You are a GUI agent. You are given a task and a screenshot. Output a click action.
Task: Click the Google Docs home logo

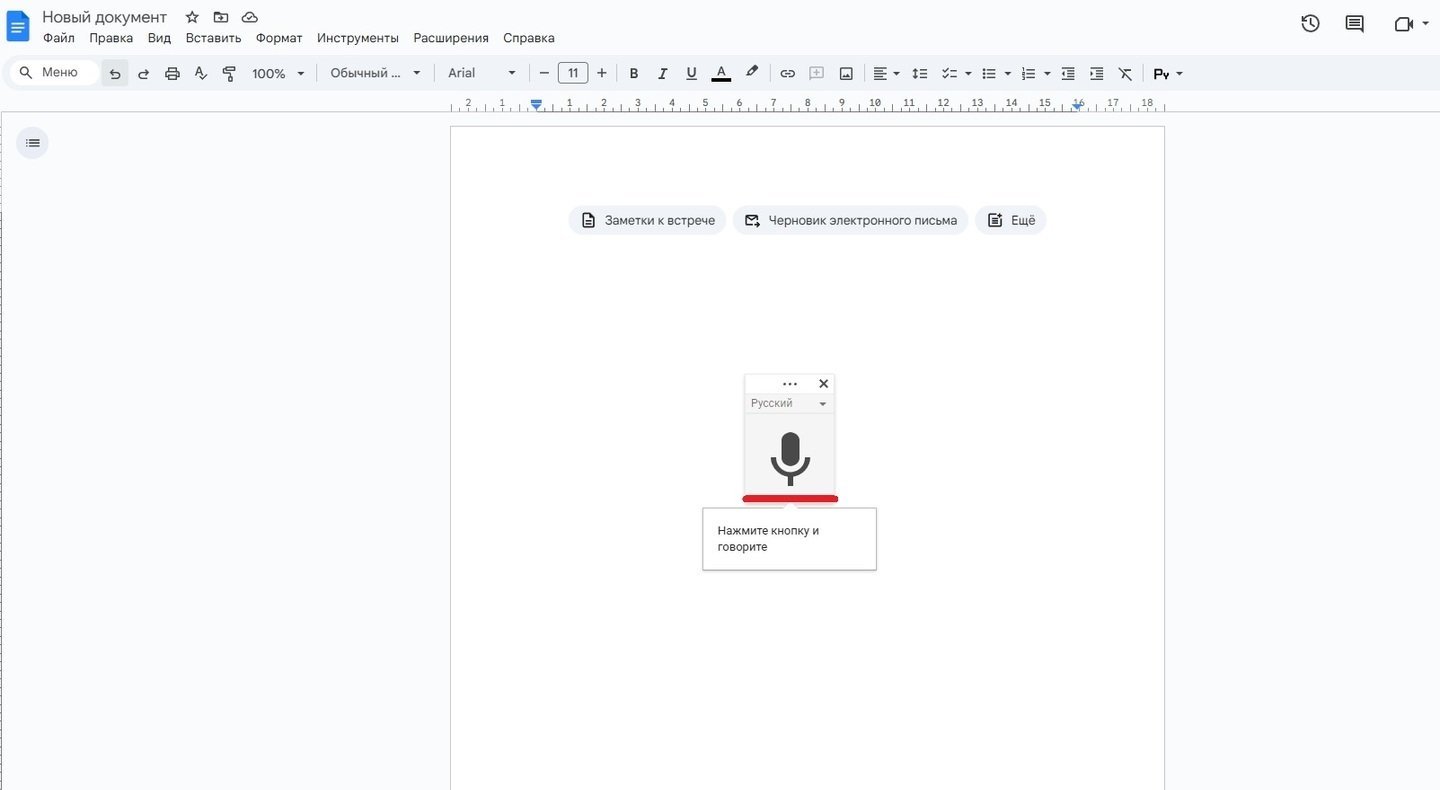pyautogui.click(x=18, y=27)
